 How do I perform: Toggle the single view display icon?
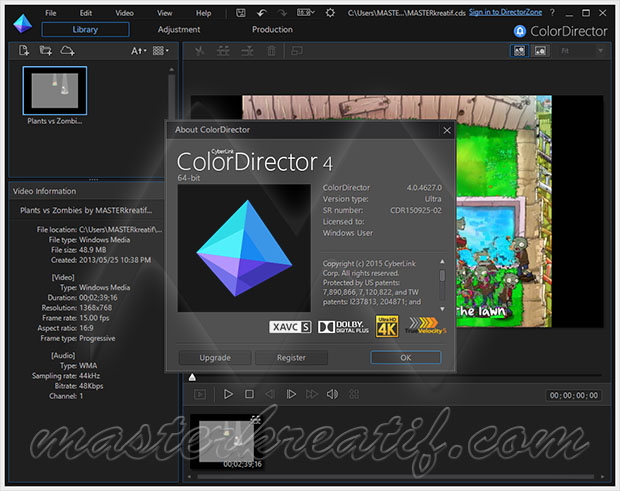(540, 51)
